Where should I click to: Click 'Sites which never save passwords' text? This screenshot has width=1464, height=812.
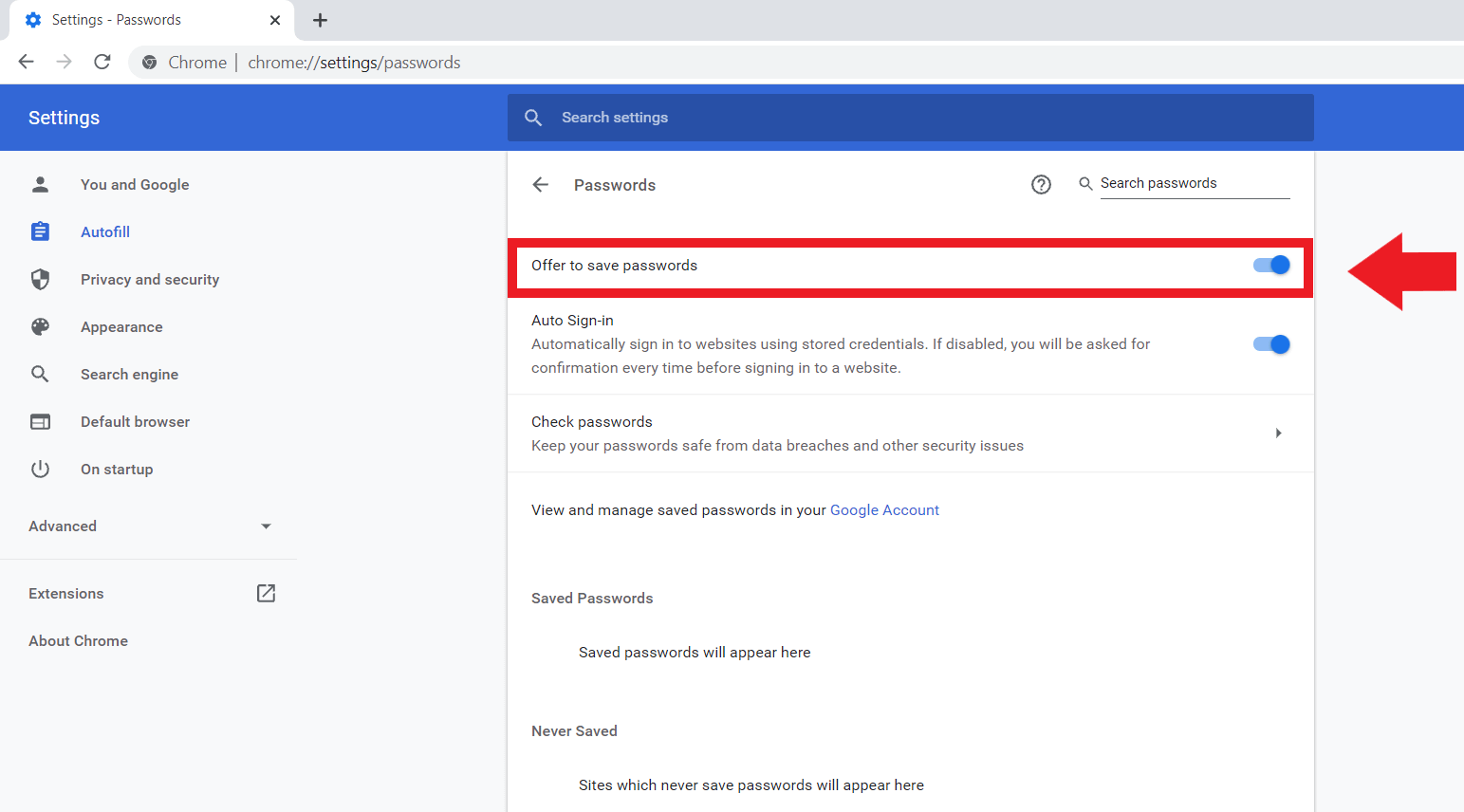pyautogui.click(x=751, y=785)
